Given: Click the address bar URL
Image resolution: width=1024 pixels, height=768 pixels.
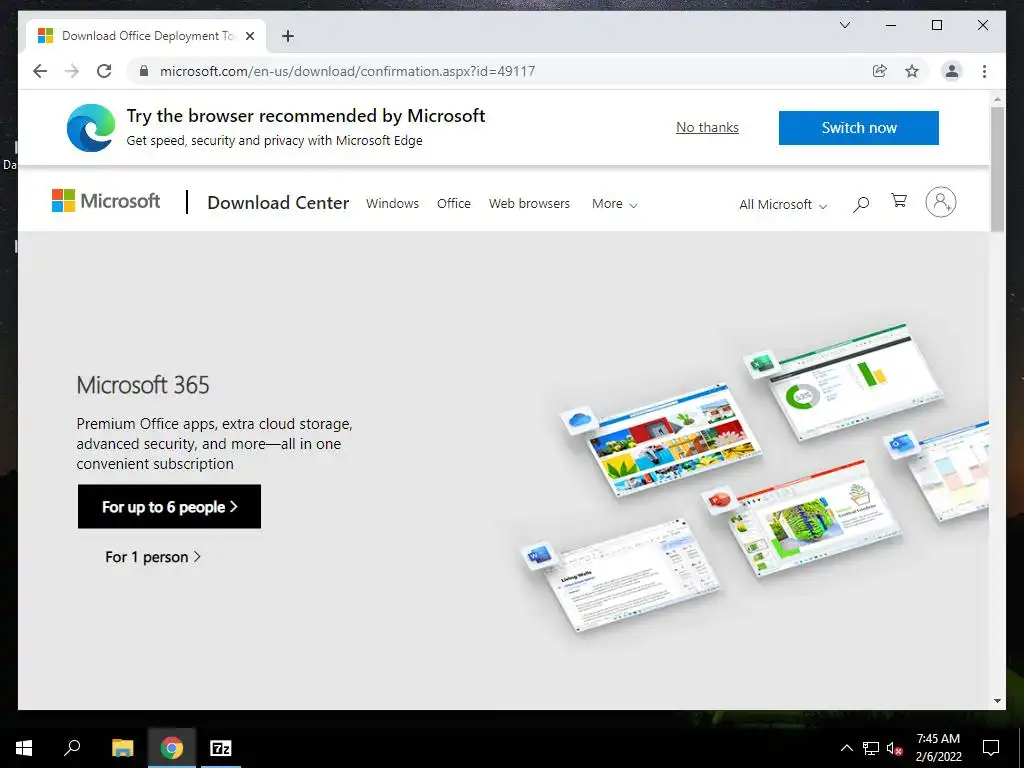Looking at the screenshot, I should pyautogui.click(x=347, y=71).
